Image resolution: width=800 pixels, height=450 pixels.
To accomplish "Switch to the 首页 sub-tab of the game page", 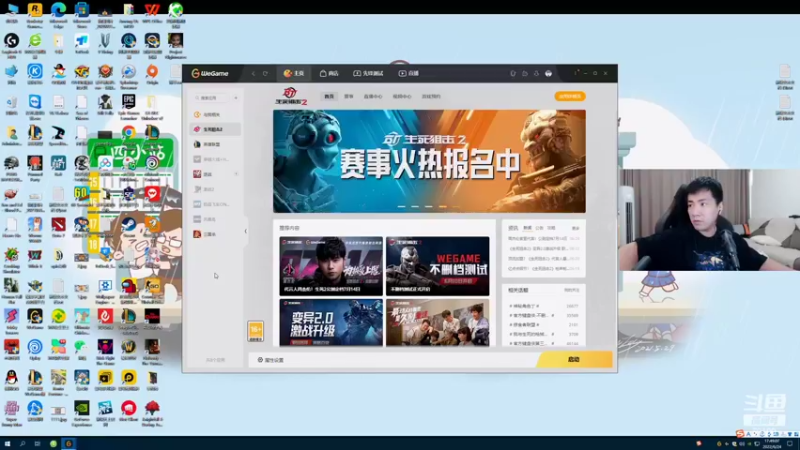I will pos(329,96).
